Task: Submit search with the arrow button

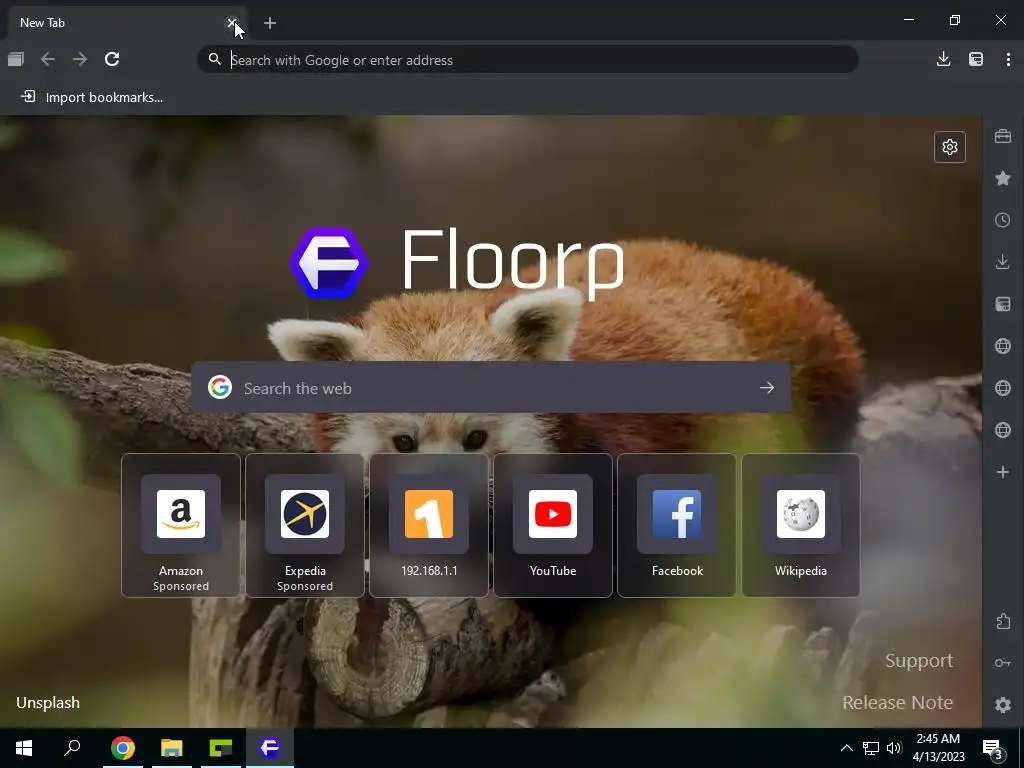Action: (767, 387)
